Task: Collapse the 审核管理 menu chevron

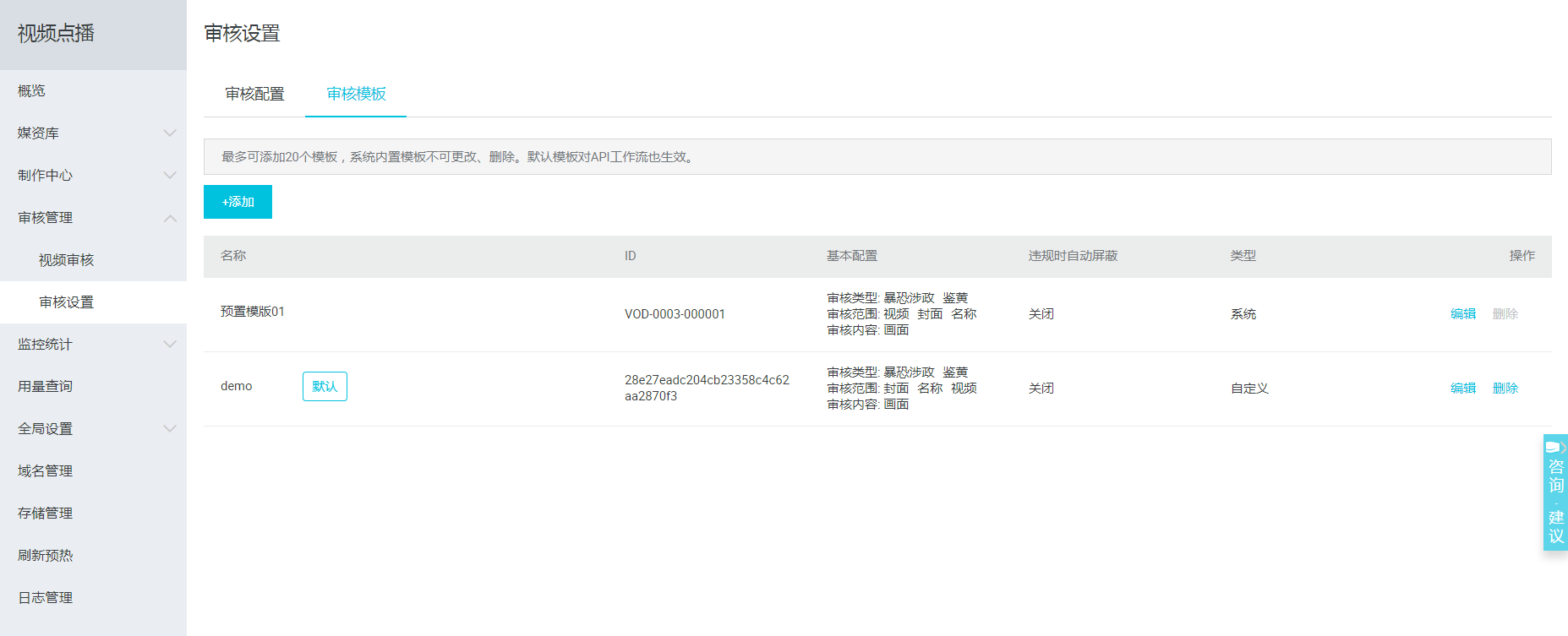Action: (x=170, y=217)
